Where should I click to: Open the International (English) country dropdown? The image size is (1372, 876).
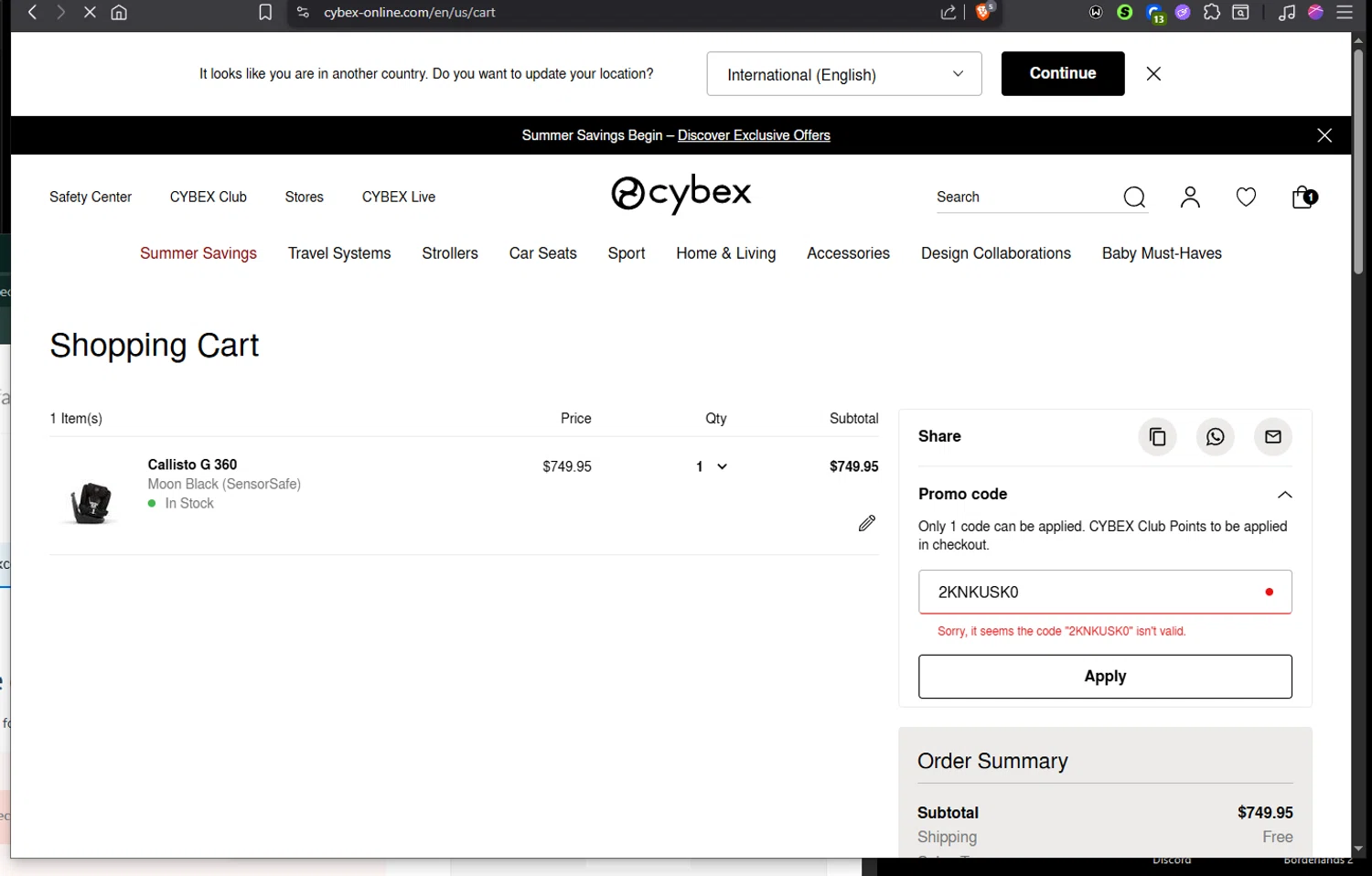coord(844,74)
